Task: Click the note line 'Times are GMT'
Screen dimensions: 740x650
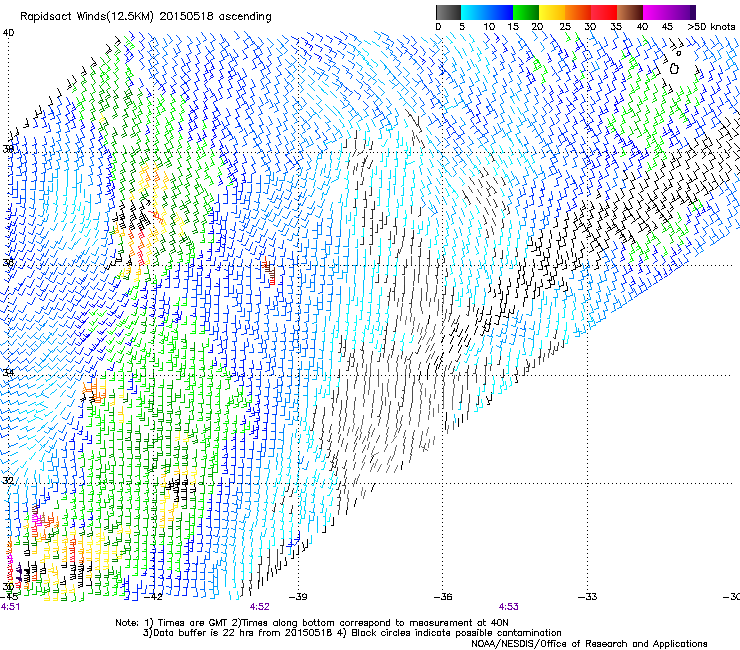Action: coord(194,623)
